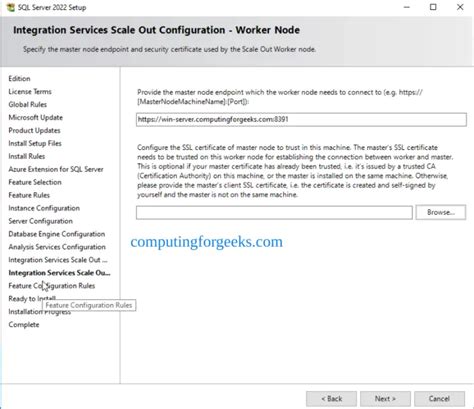
Task: Select Azure Extension for SQL Server step
Action: (x=56, y=169)
